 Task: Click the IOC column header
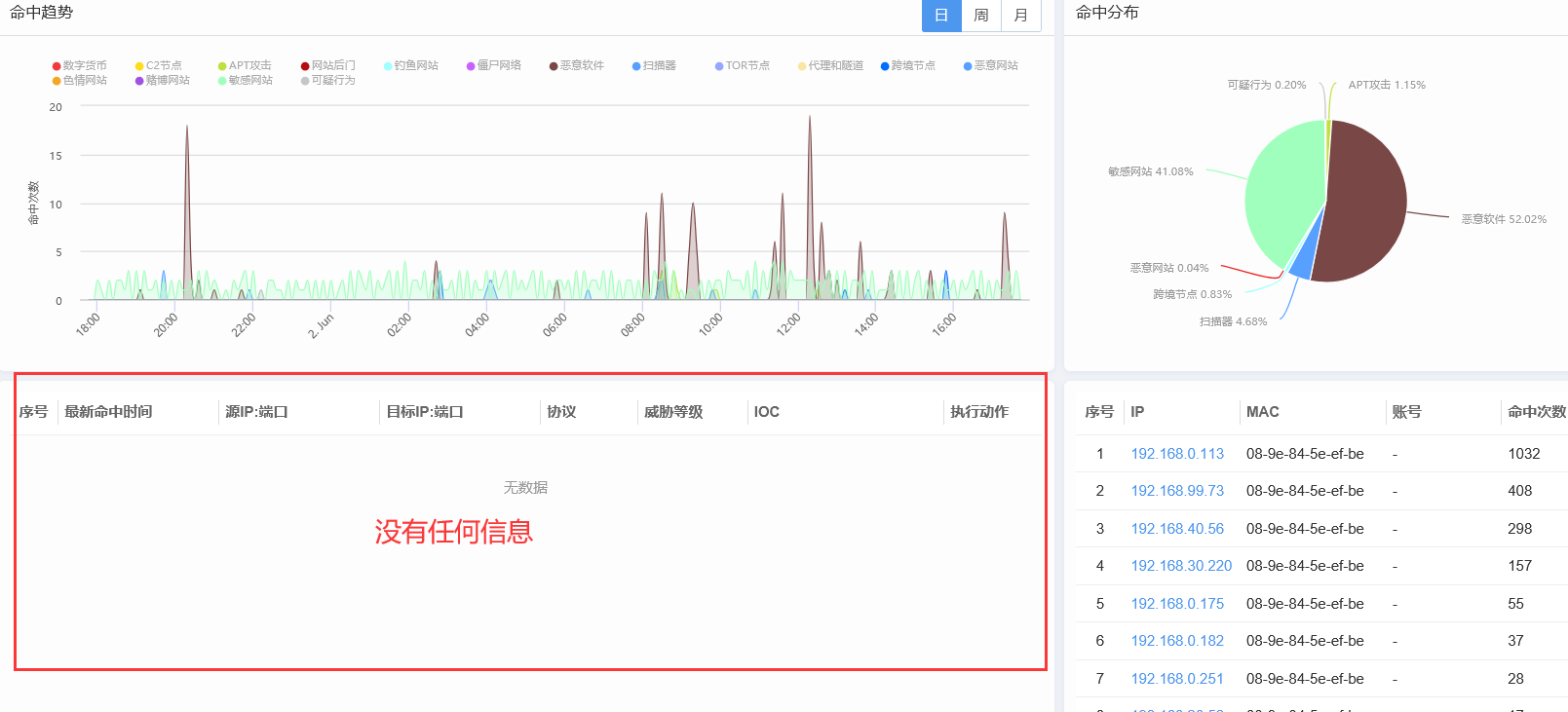tap(767, 412)
